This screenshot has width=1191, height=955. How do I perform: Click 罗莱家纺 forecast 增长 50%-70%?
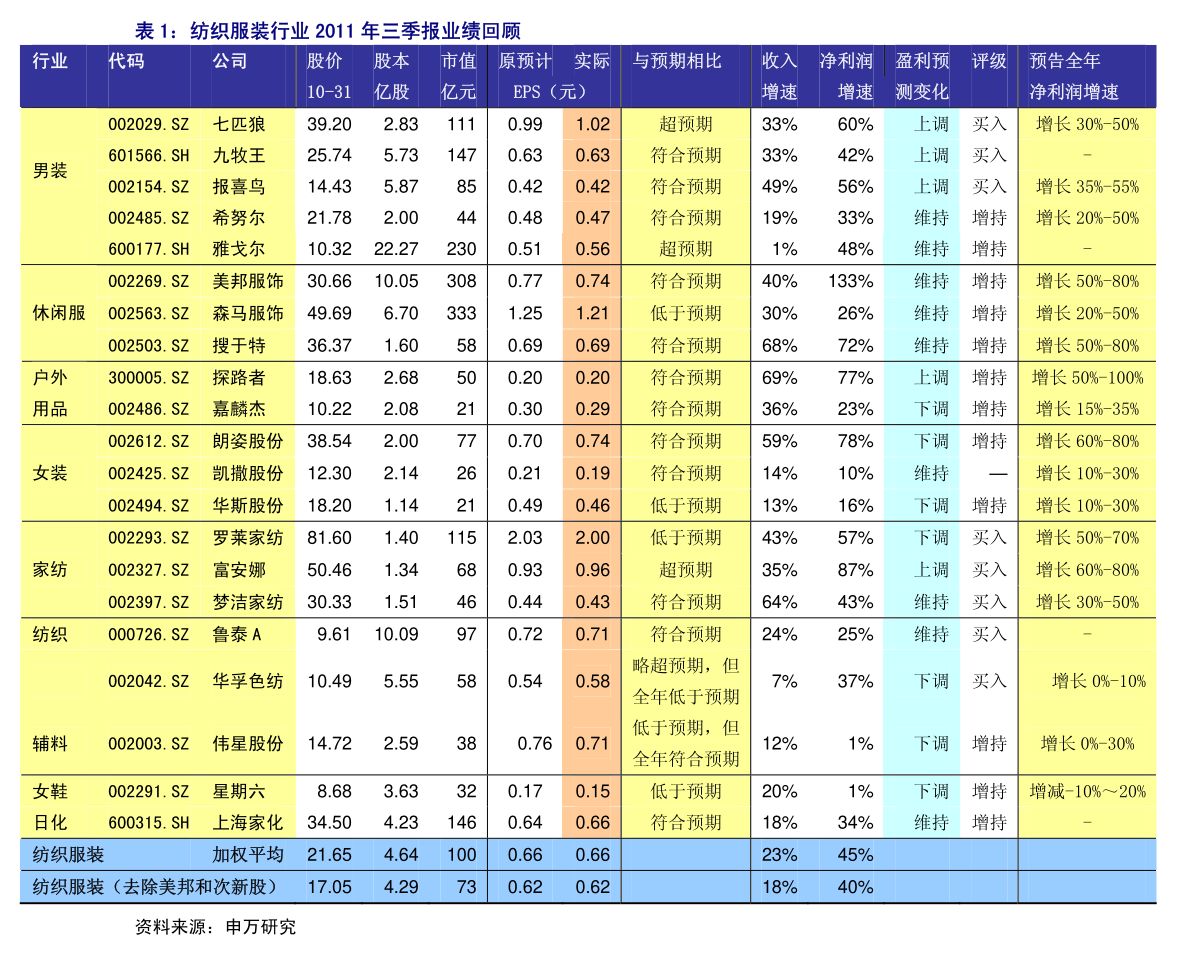tap(1087, 538)
